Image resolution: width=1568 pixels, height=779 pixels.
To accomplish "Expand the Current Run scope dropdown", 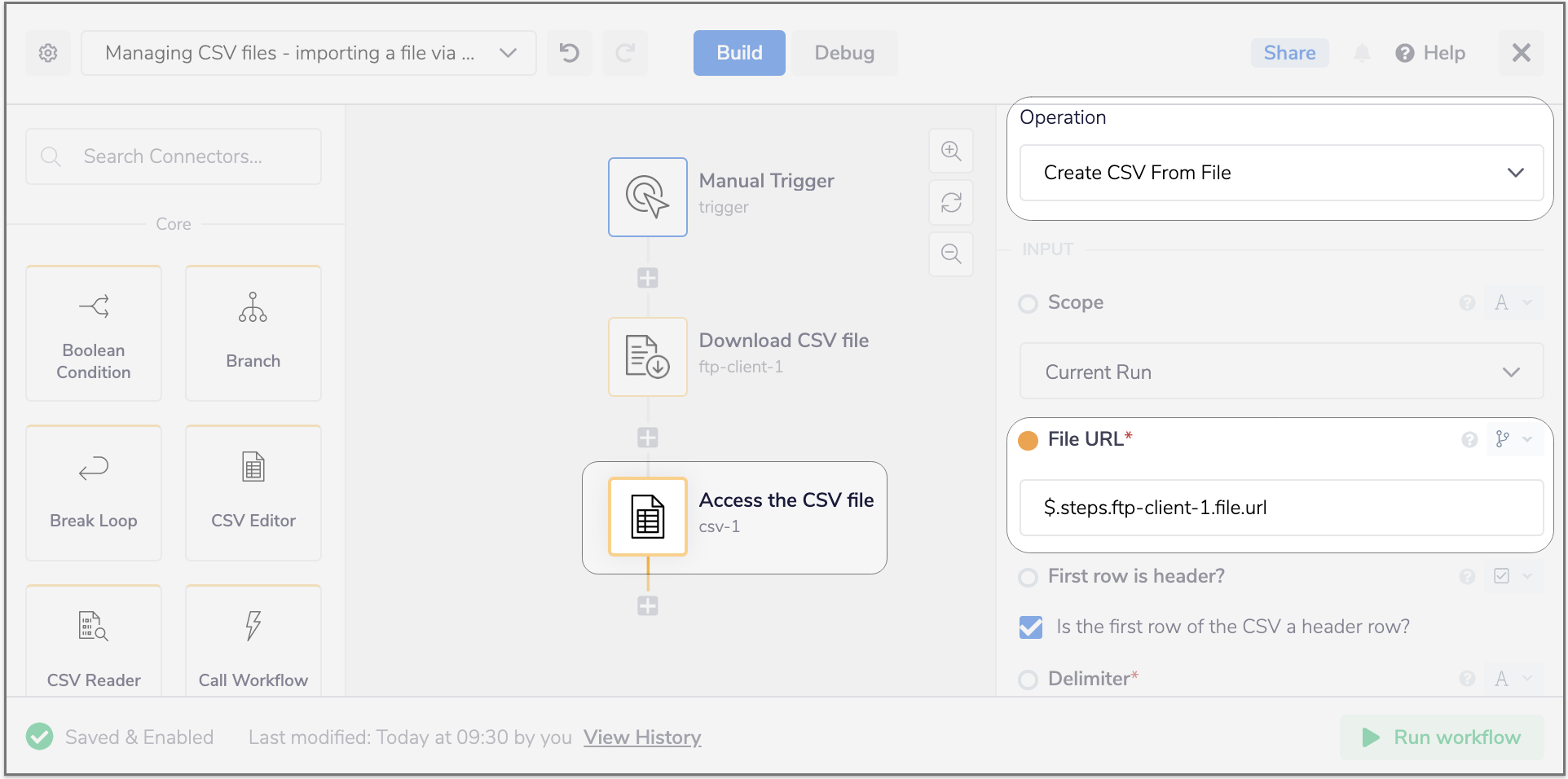I will coord(1281,372).
